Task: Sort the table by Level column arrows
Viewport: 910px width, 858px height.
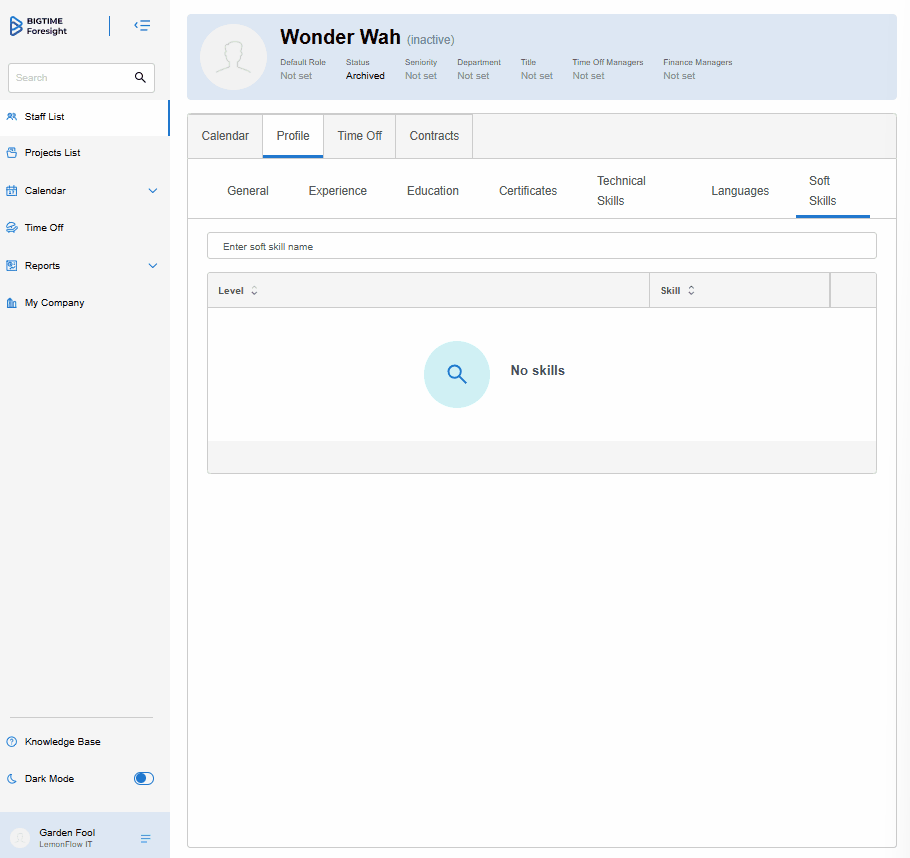Action: click(254, 290)
